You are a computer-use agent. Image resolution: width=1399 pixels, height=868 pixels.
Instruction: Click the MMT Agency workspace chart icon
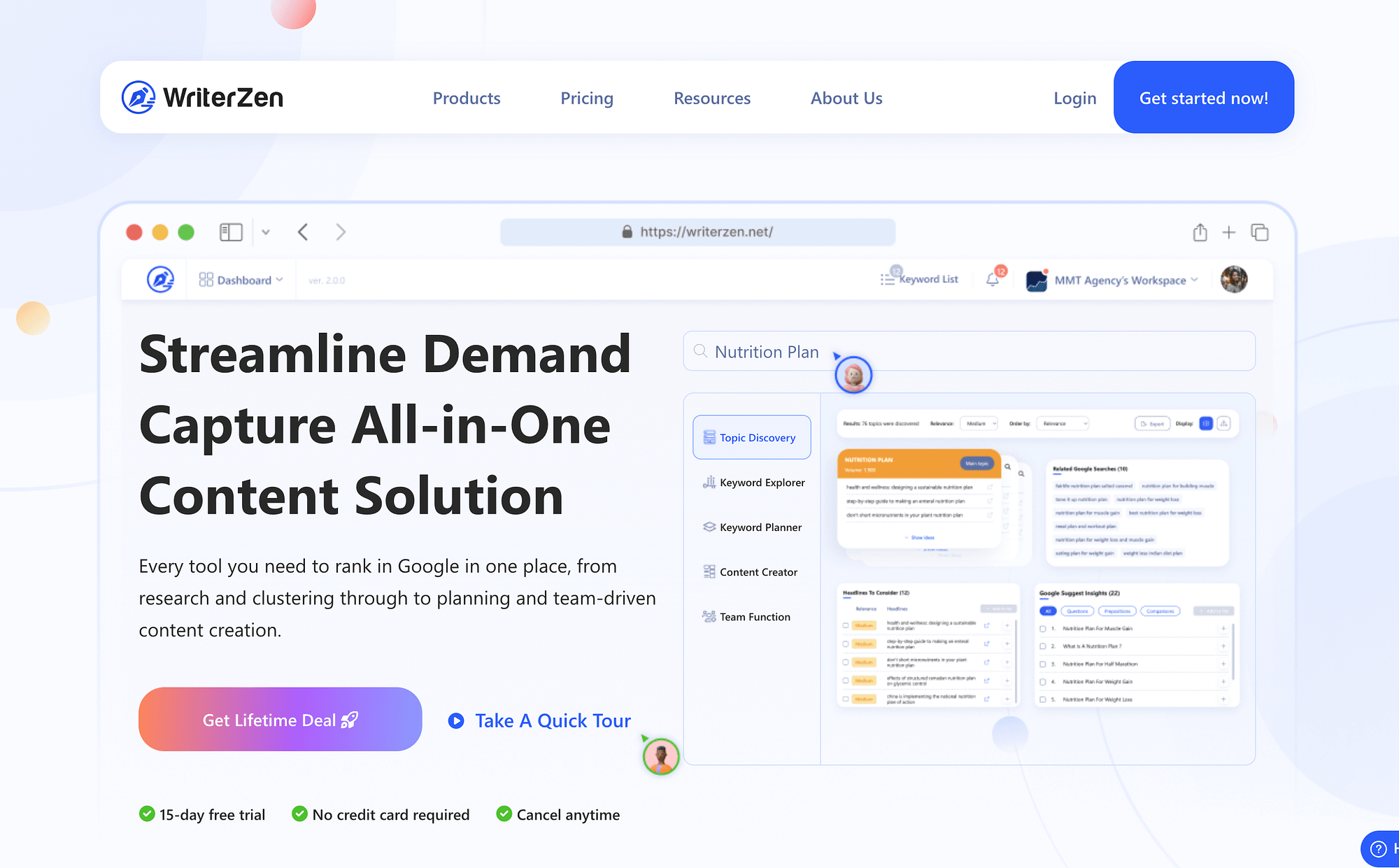pyautogui.click(x=1037, y=280)
